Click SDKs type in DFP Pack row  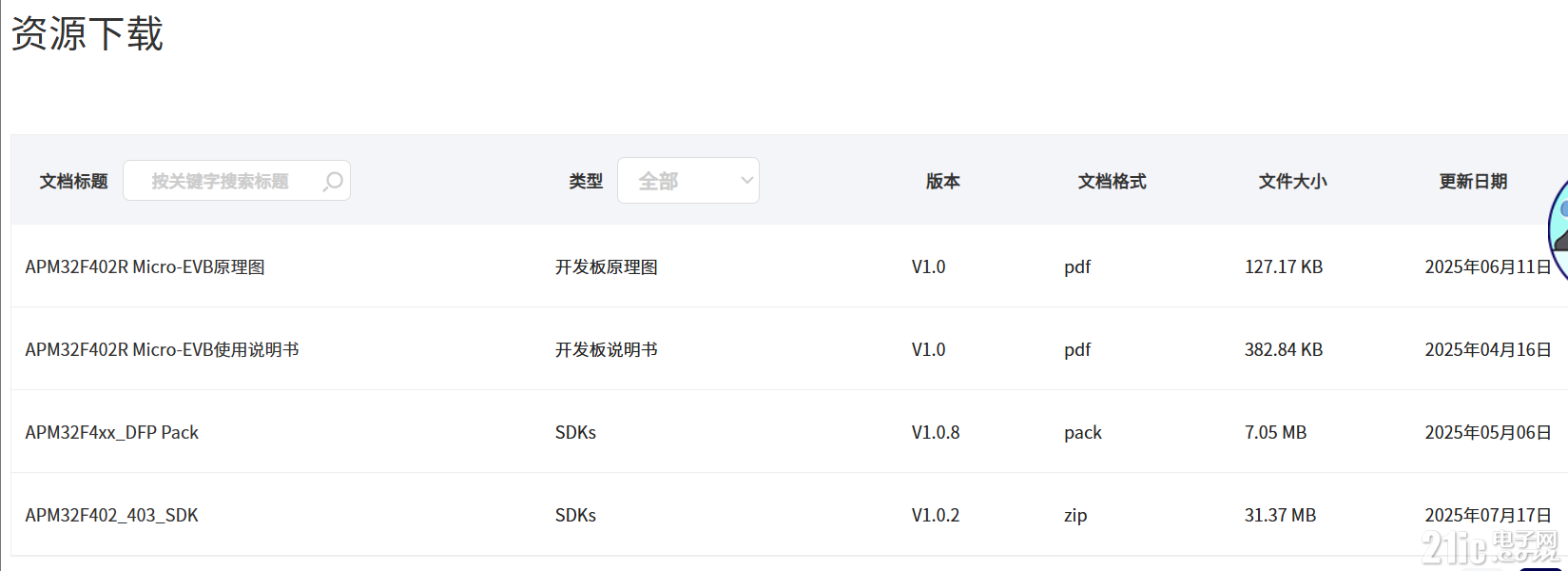point(576,433)
